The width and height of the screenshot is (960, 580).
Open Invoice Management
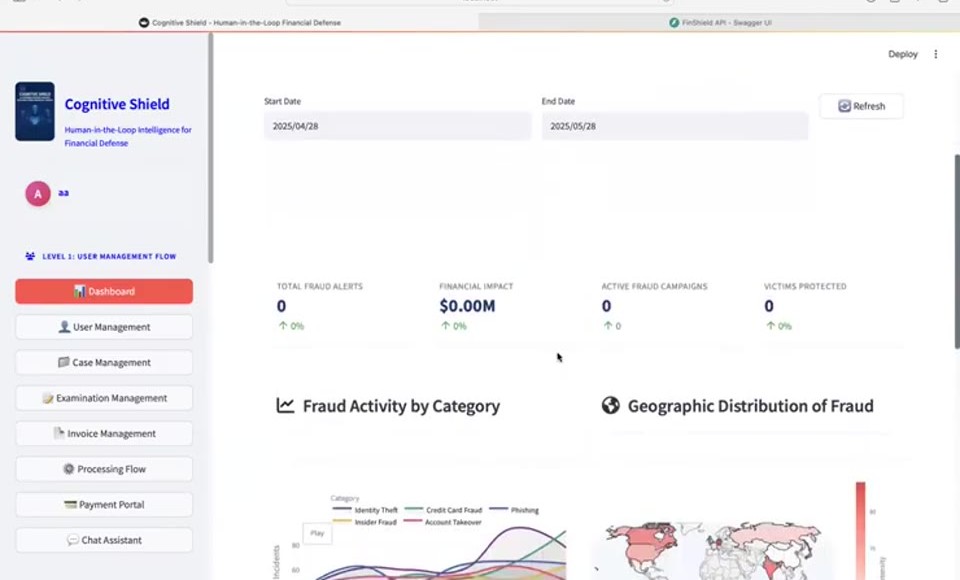click(104, 433)
